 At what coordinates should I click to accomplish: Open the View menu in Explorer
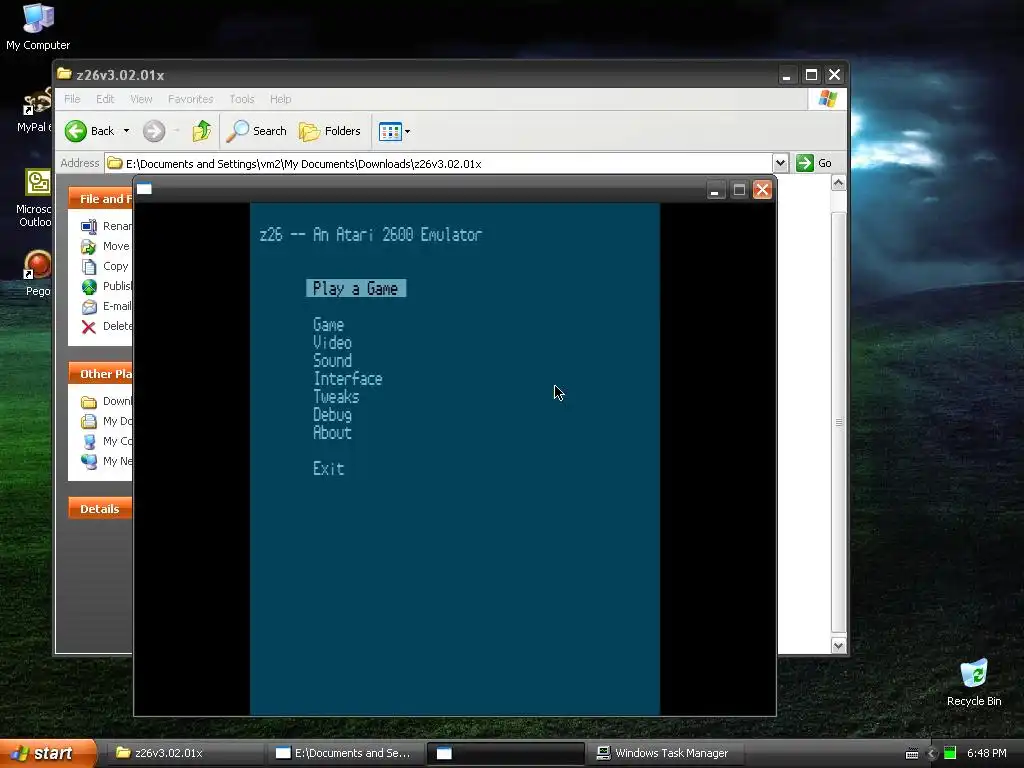(x=141, y=99)
